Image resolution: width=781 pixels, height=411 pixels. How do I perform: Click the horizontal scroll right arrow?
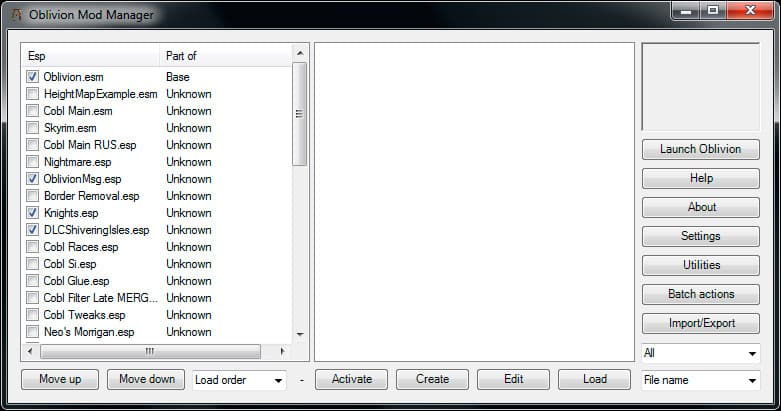[282, 351]
